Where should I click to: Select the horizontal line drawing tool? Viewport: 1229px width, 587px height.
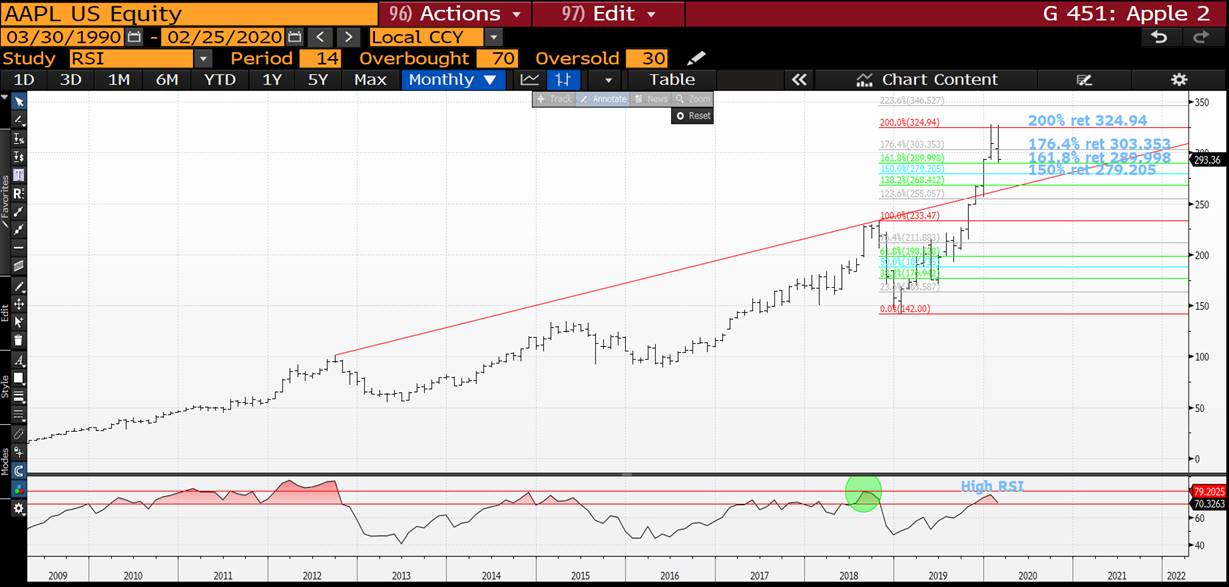[19, 246]
